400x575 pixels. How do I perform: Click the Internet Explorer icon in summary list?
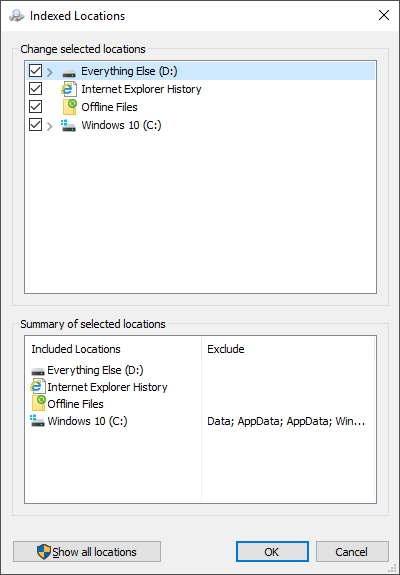click(38, 387)
